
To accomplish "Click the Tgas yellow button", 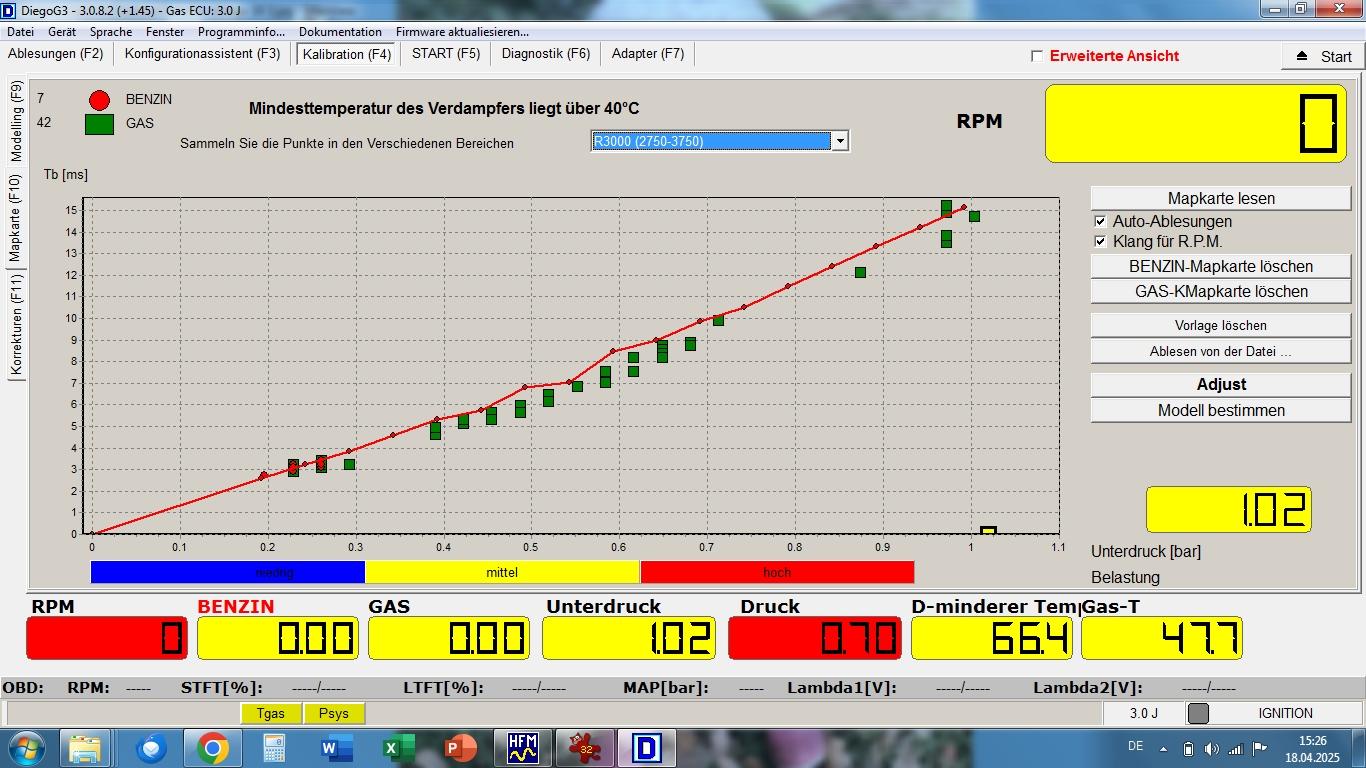I will click(271, 713).
